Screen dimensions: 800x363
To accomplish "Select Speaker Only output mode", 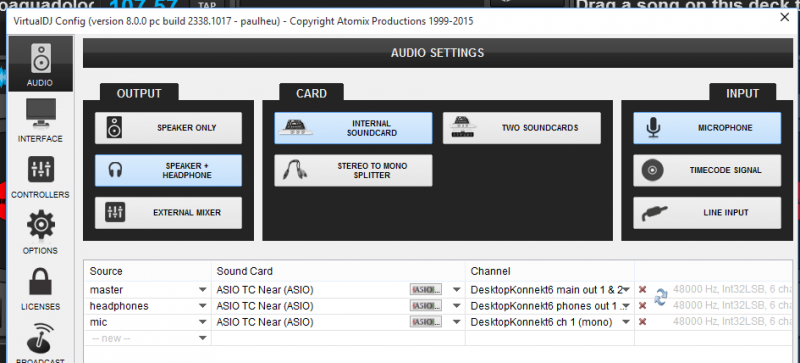I will click(x=168, y=128).
